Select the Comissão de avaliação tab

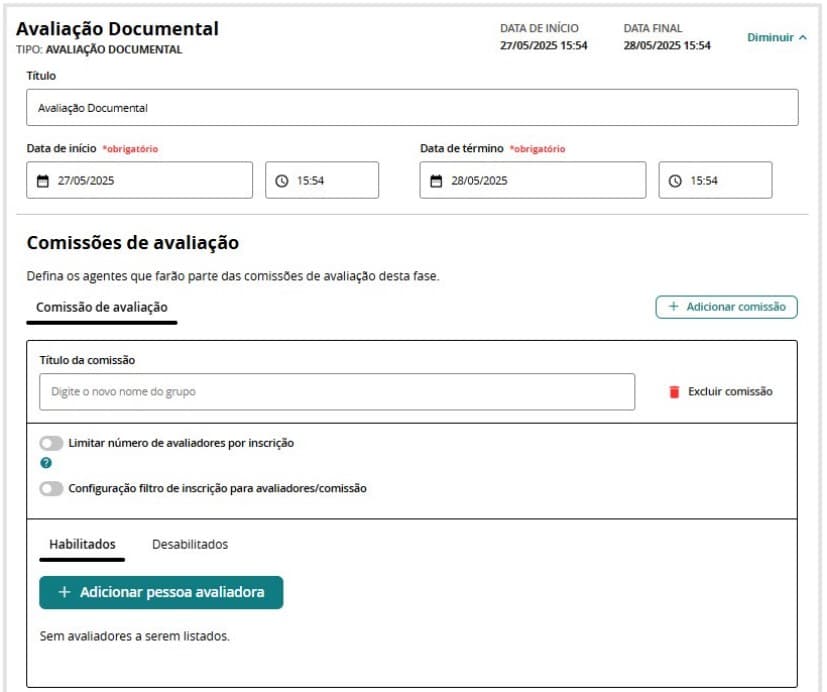coord(101,307)
